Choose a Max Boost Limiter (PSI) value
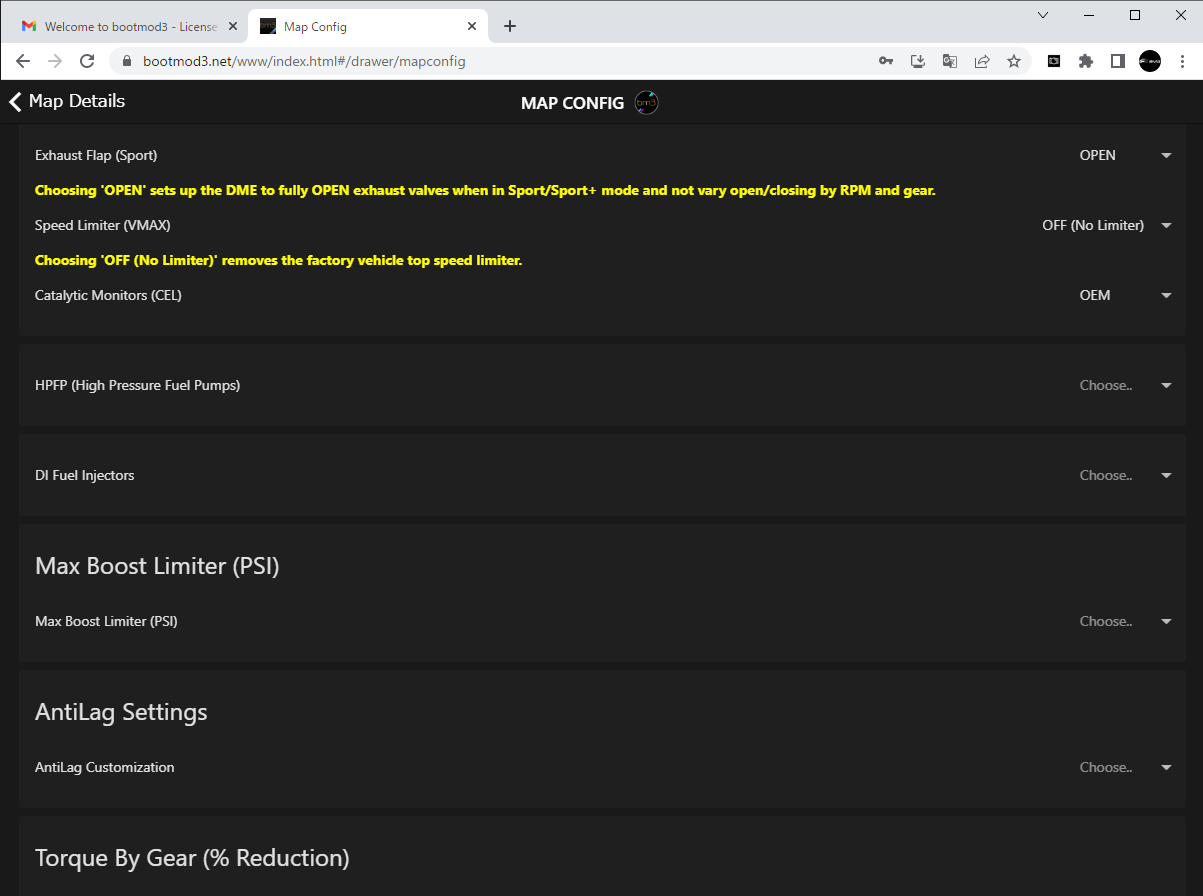This screenshot has width=1203, height=896. point(1125,621)
